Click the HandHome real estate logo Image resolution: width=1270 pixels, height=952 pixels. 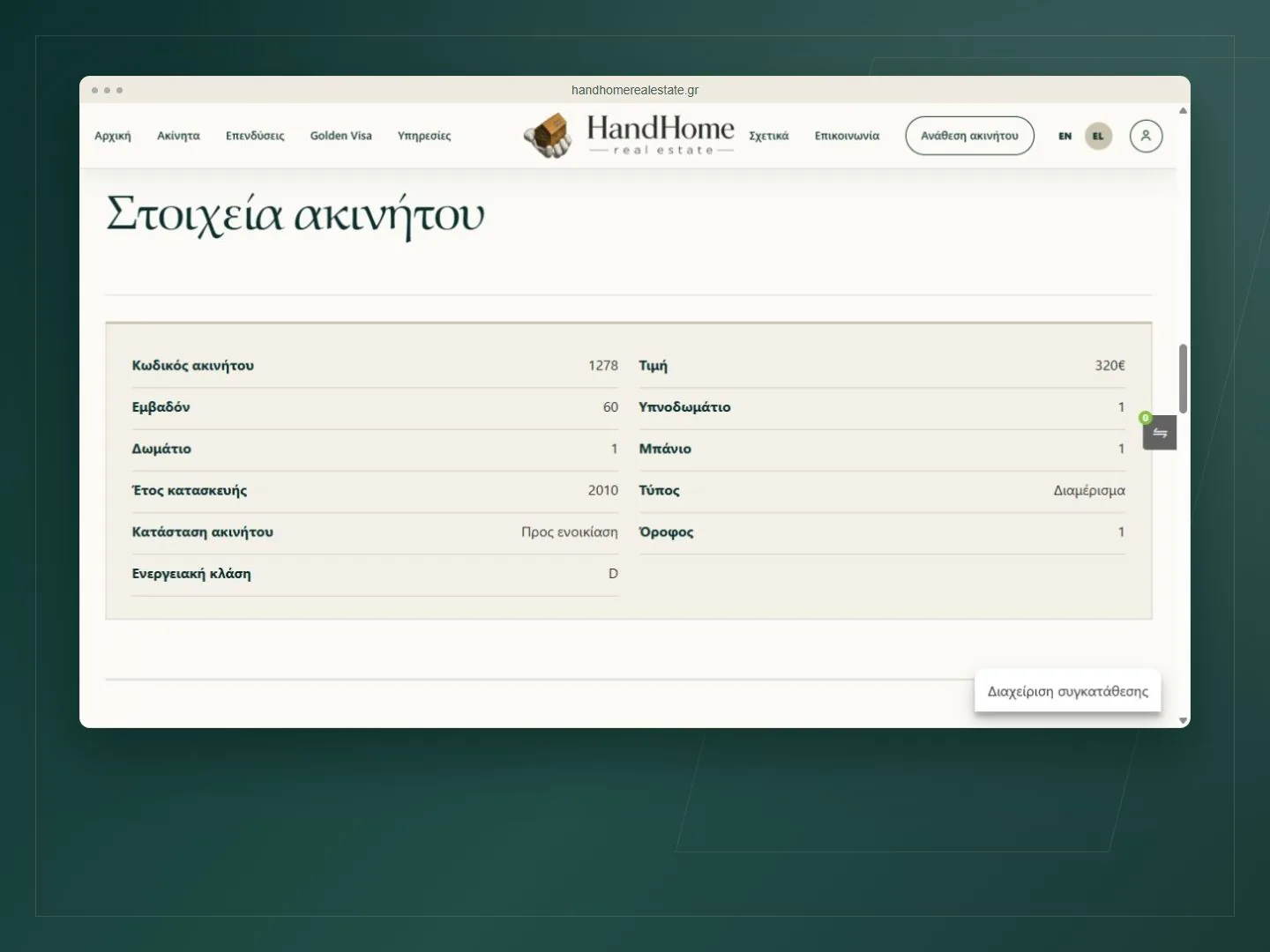629,136
